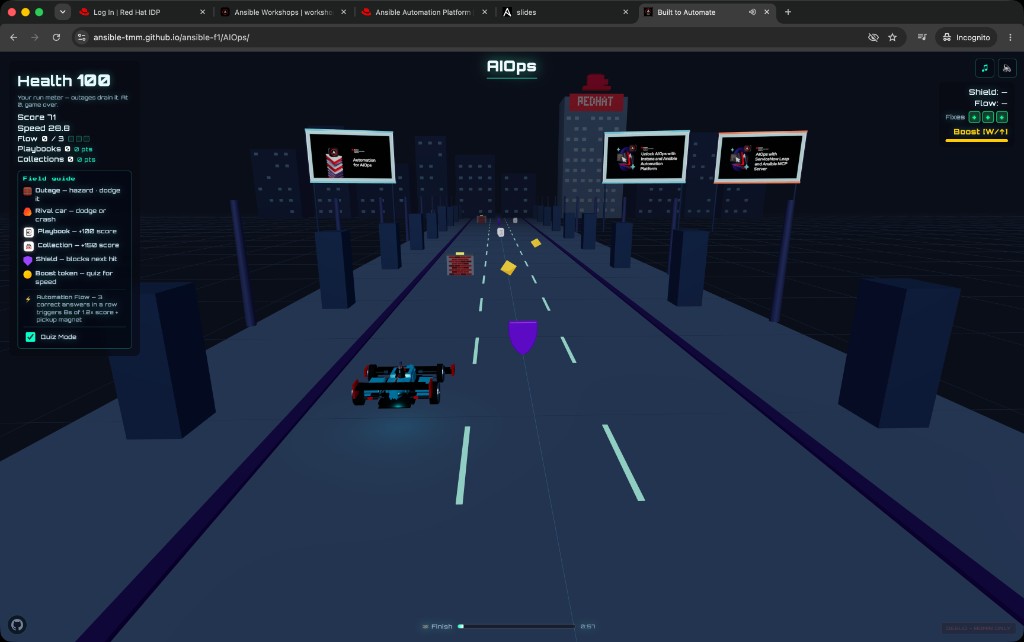This screenshot has width=1024, height=642.
Task: Switch to the Ansible Automation Platform tab
Action: click(424, 12)
